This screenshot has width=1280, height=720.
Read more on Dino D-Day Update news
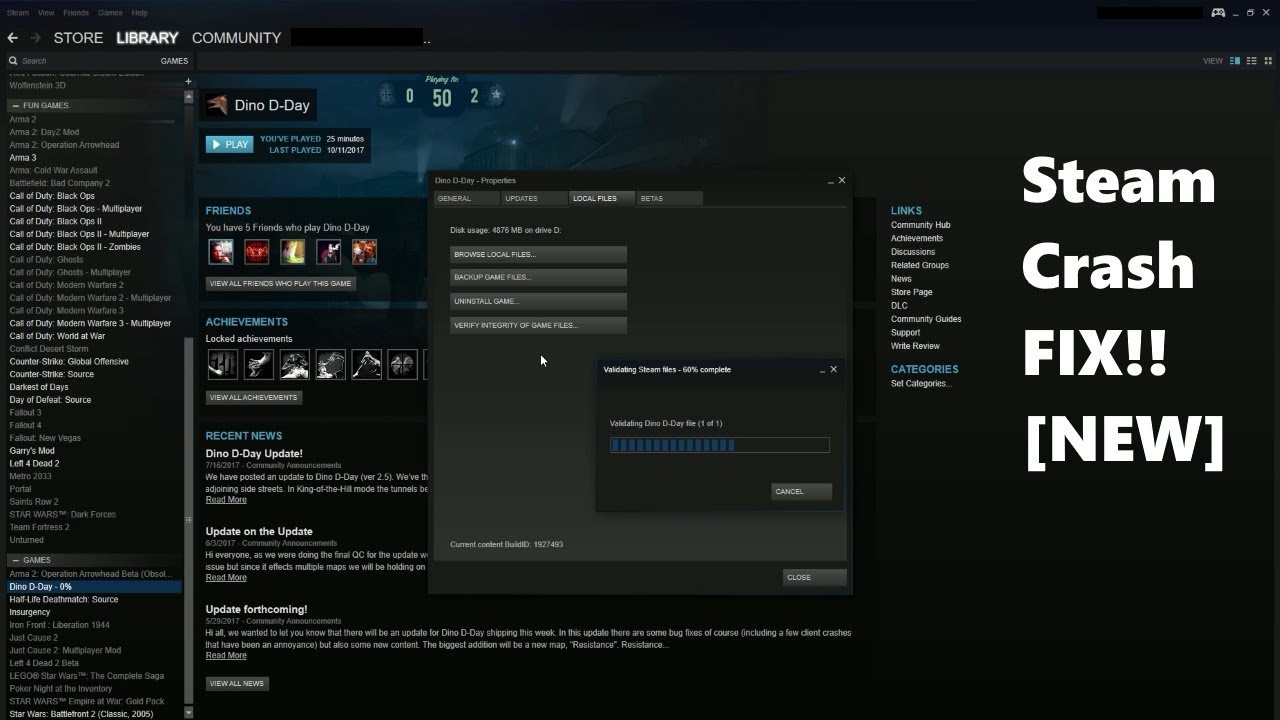click(226, 500)
